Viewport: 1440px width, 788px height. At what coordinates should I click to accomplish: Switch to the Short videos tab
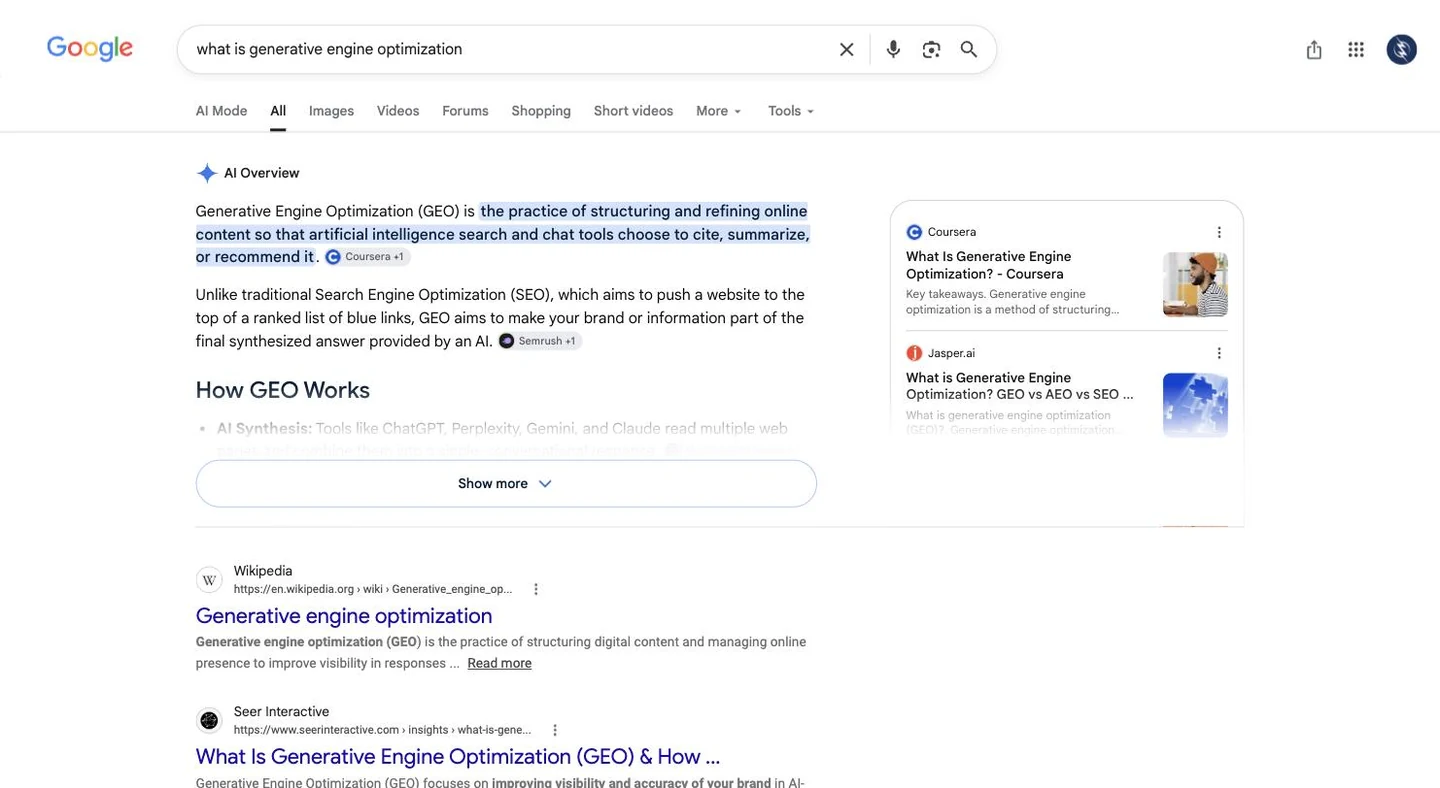(633, 111)
